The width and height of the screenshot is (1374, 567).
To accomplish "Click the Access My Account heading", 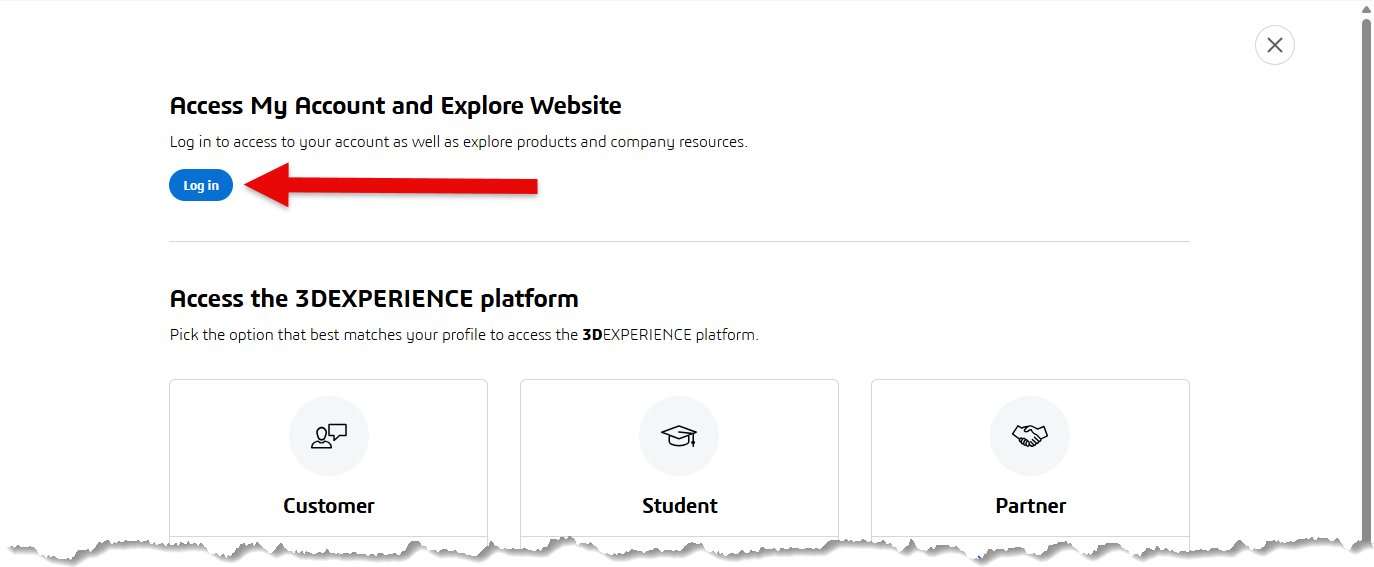I will pos(395,106).
